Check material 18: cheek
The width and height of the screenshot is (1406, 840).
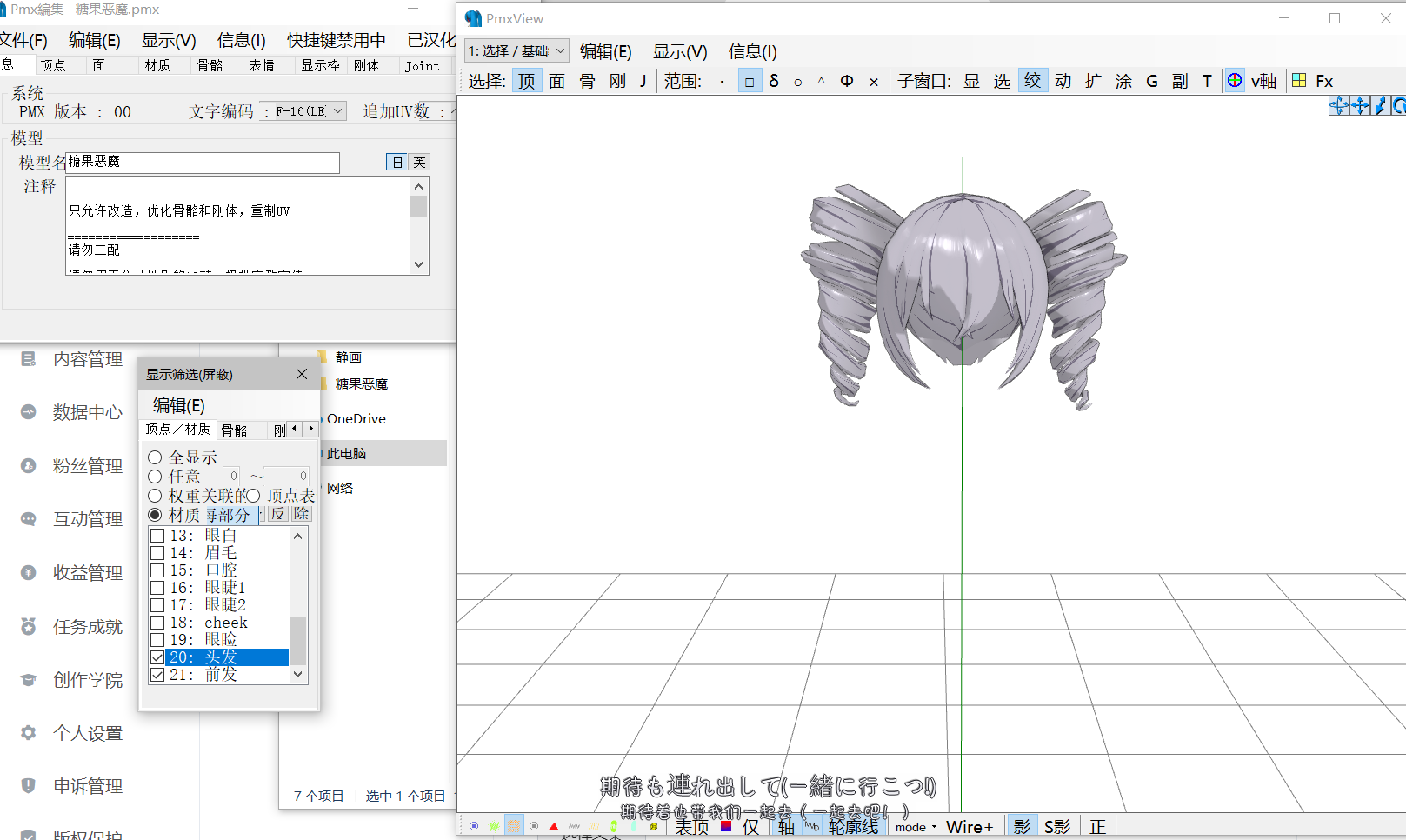click(157, 623)
